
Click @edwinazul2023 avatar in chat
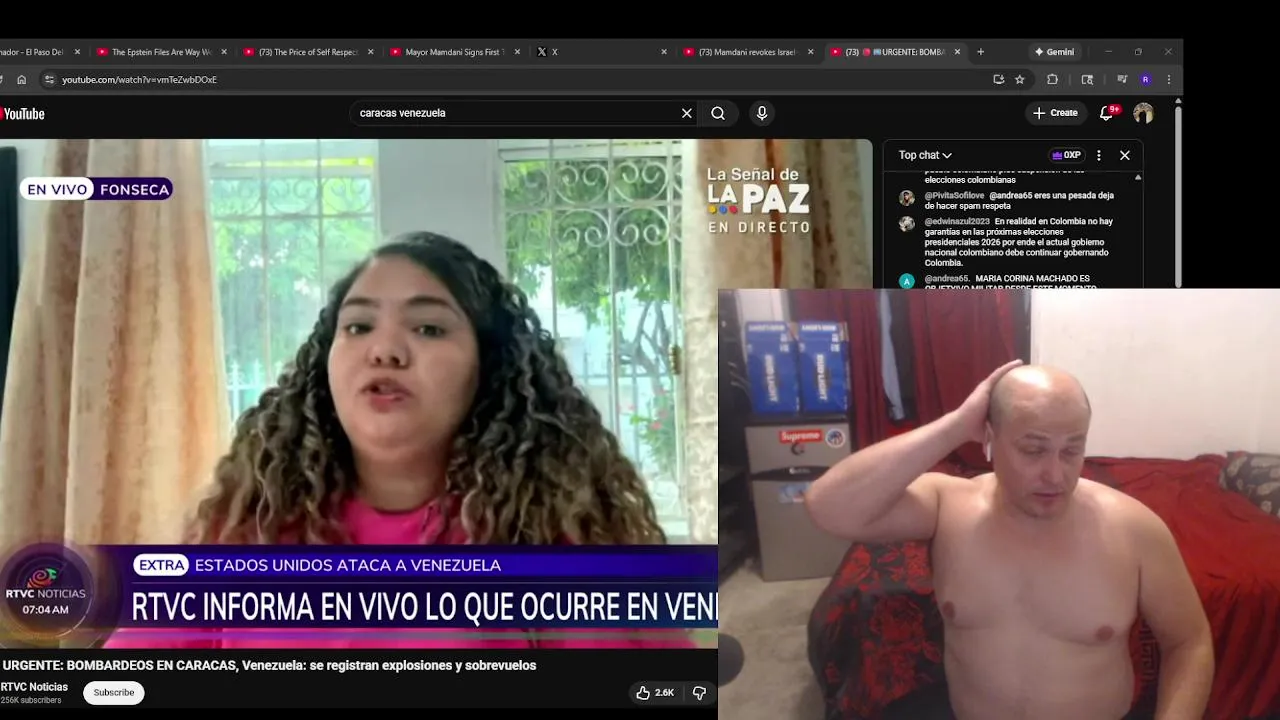click(907, 224)
